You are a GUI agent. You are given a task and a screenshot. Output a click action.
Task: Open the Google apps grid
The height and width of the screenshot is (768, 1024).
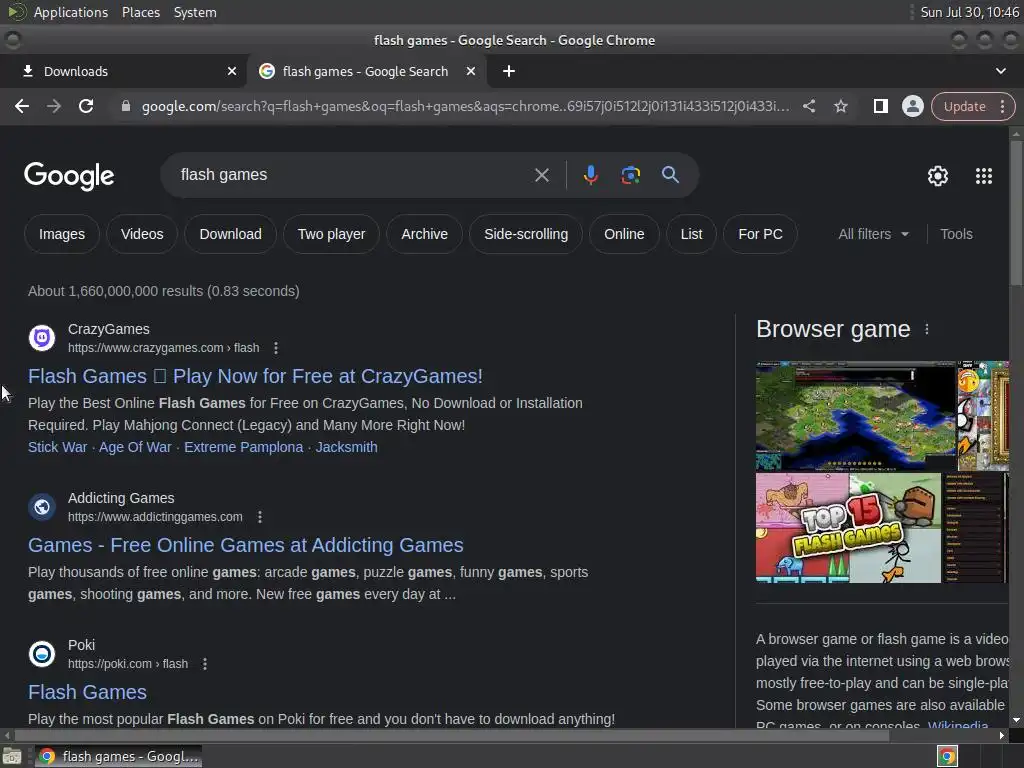tap(984, 176)
